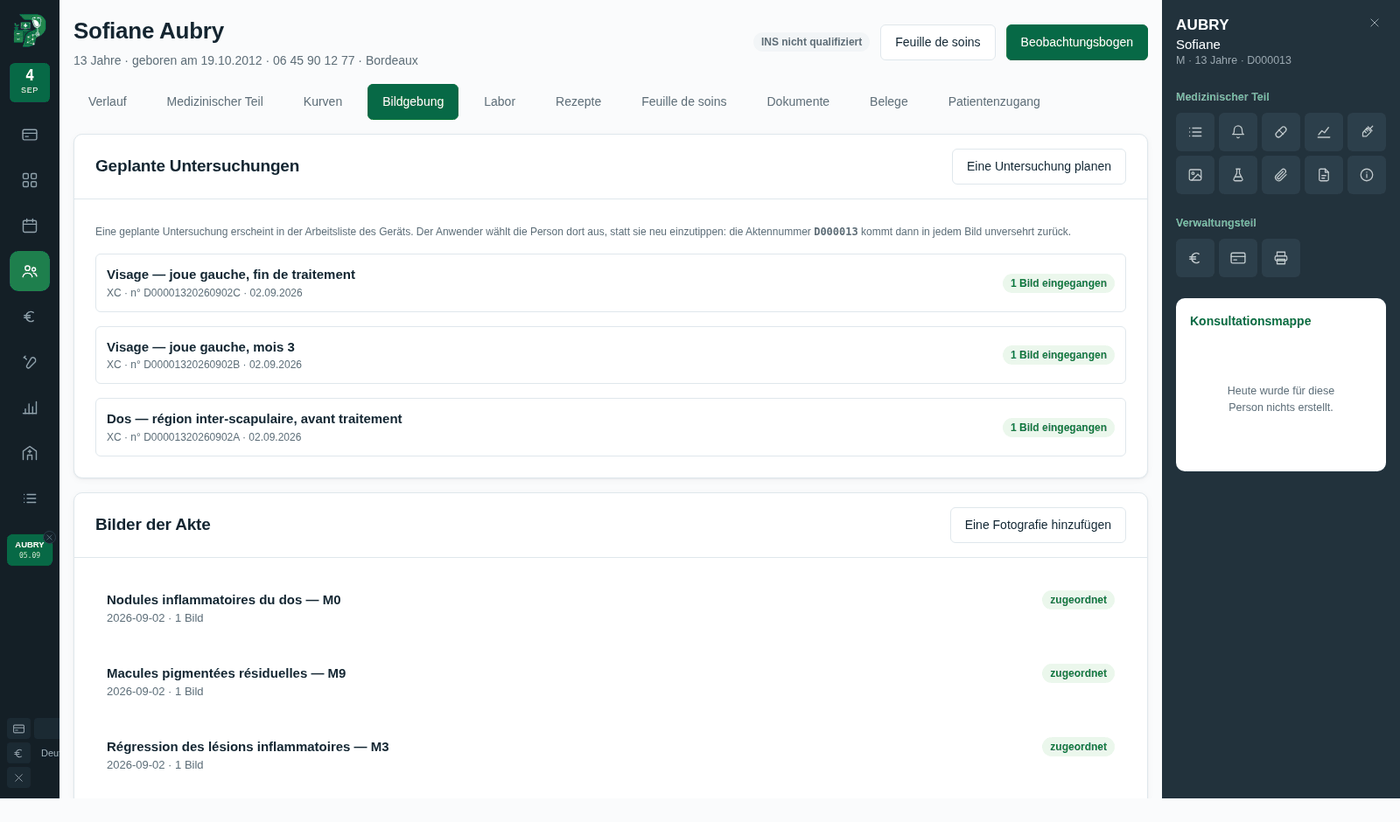Open the Feuille de soins tab

pos(684,102)
